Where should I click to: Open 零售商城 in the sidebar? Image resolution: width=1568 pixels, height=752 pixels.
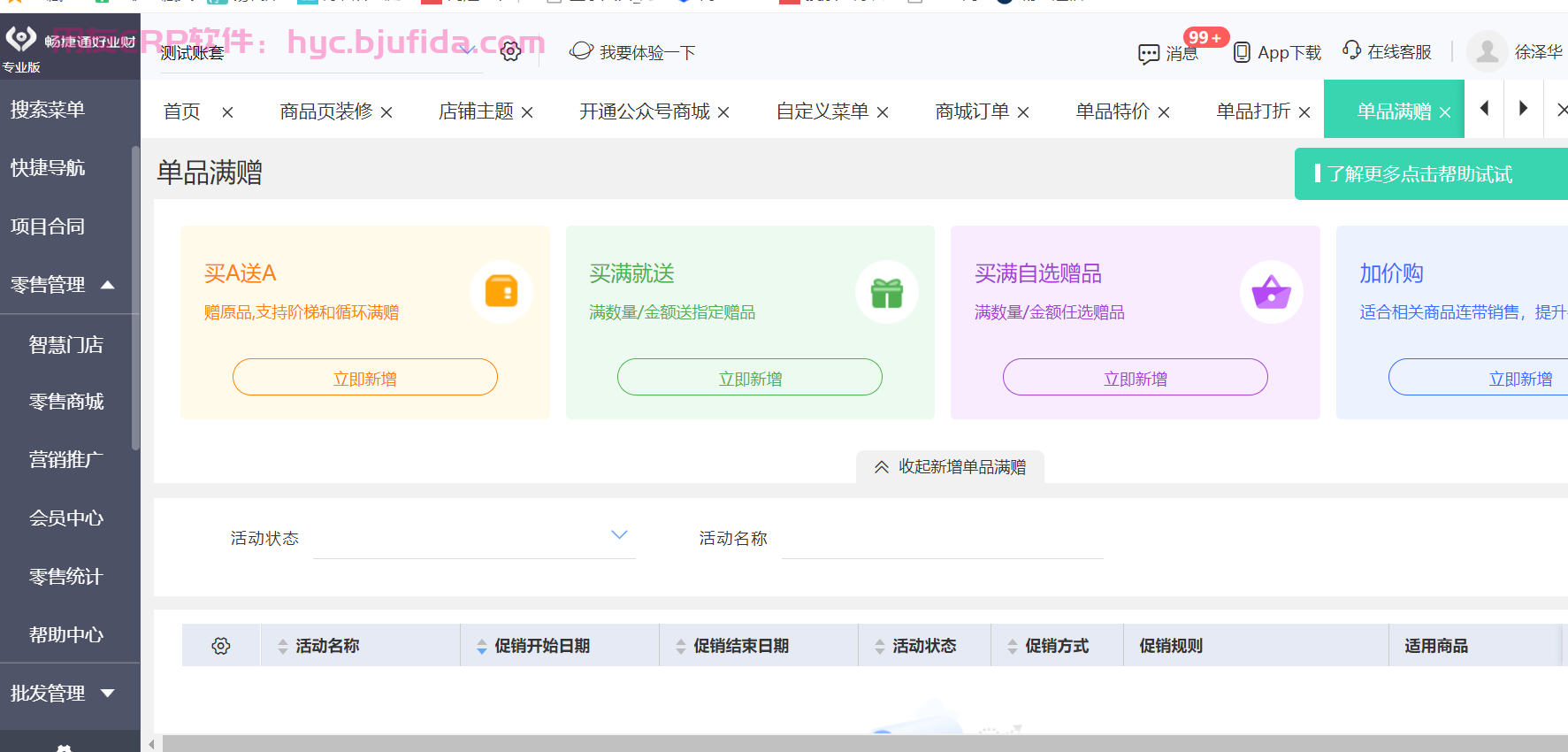[66, 402]
